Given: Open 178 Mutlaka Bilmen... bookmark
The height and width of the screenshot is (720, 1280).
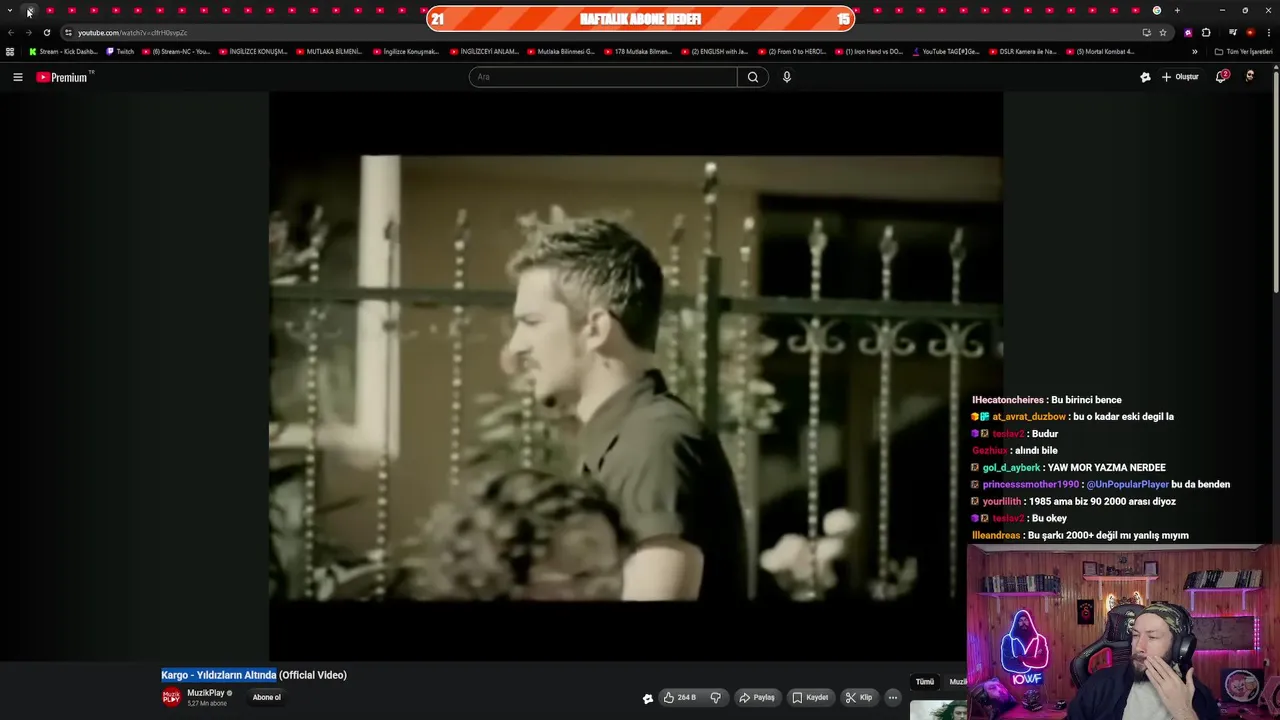Looking at the screenshot, I should [x=637, y=51].
